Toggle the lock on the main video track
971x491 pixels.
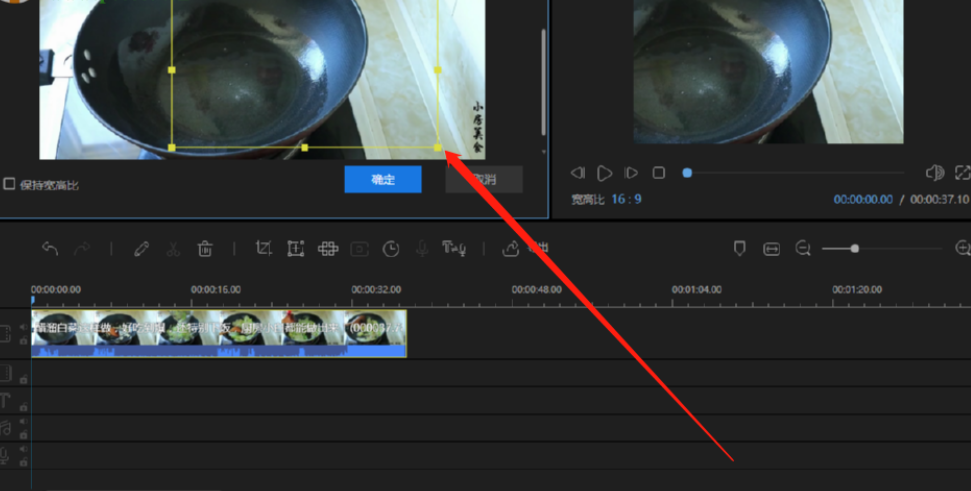click(23, 341)
